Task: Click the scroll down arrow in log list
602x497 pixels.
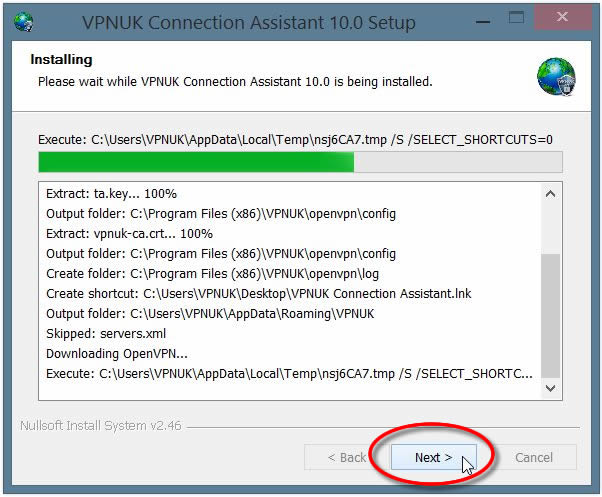Action: tap(550, 388)
